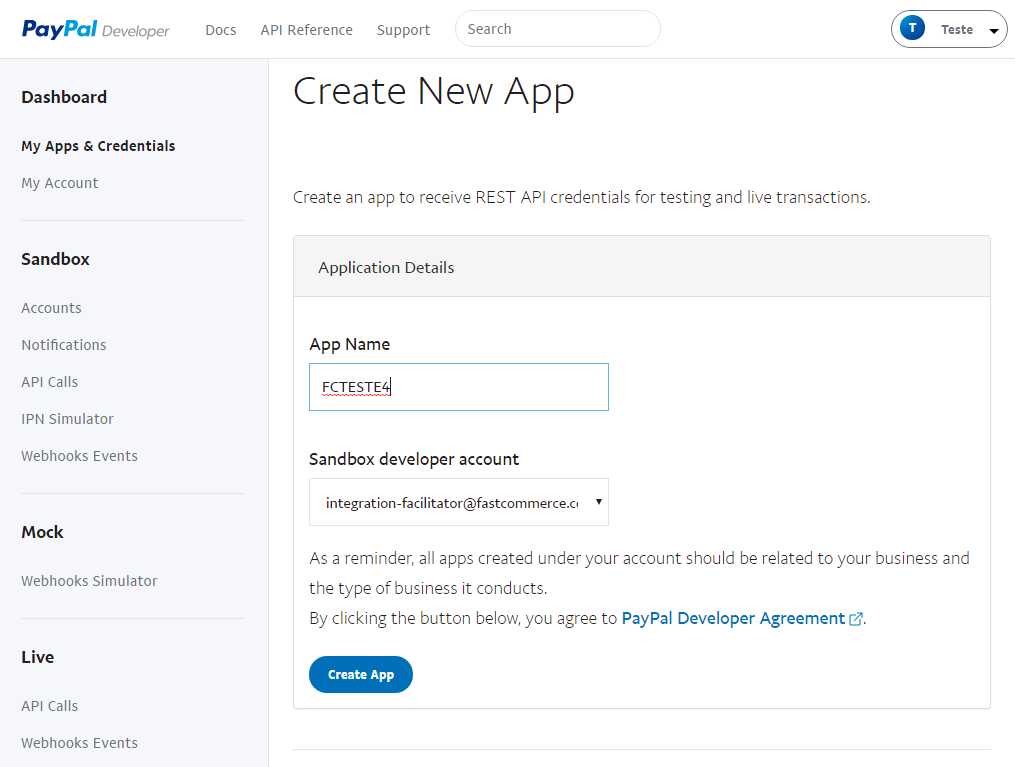Viewport: 1015px width, 767px height.
Task: Open Sandbox API Calls
Action: pos(49,382)
